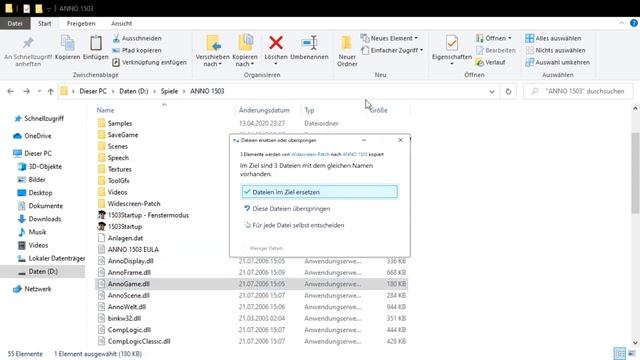The image size is (640, 360).
Task: Create a Neuer Ordner
Action: click(x=347, y=51)
